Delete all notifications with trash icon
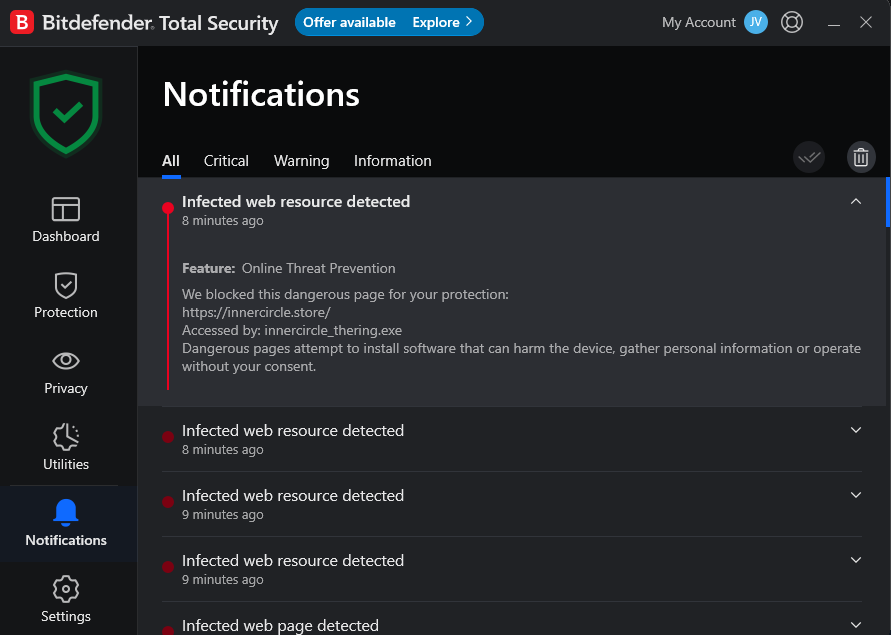 point(861,157)
